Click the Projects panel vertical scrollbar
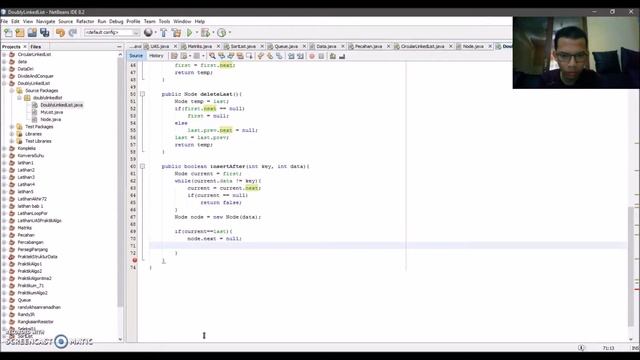This screenshot has height=360, width=640. pyautogui.click(x=120, y=182)
